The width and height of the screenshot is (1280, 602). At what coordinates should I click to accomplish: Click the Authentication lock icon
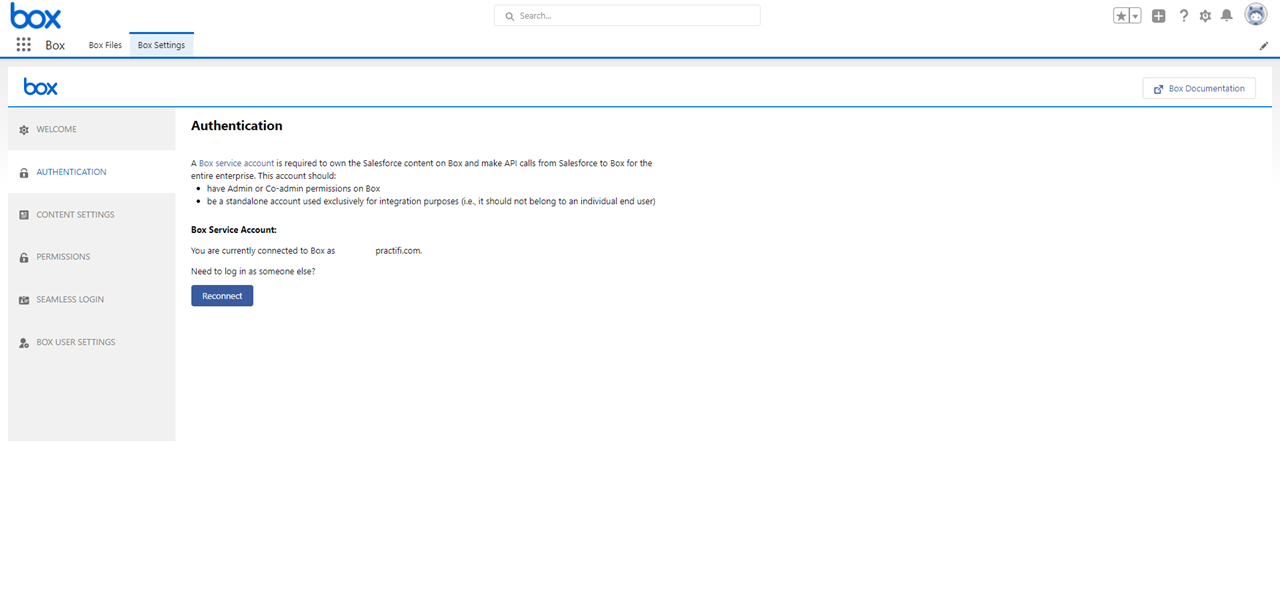(24, 173)
